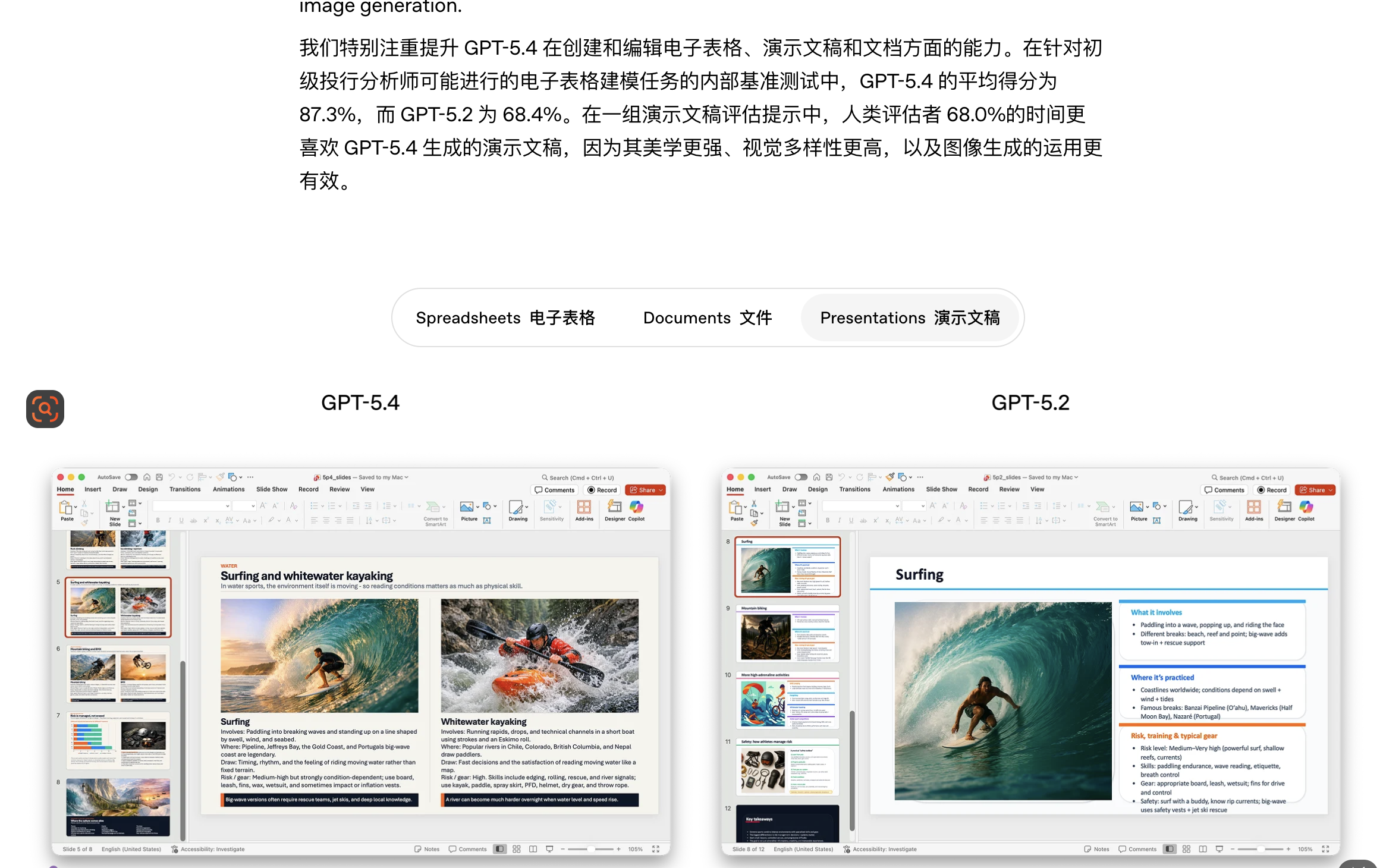1383x868 pixels.
Task: Click Record button in the 5p4_slides window header
Action: pos(602,490)
